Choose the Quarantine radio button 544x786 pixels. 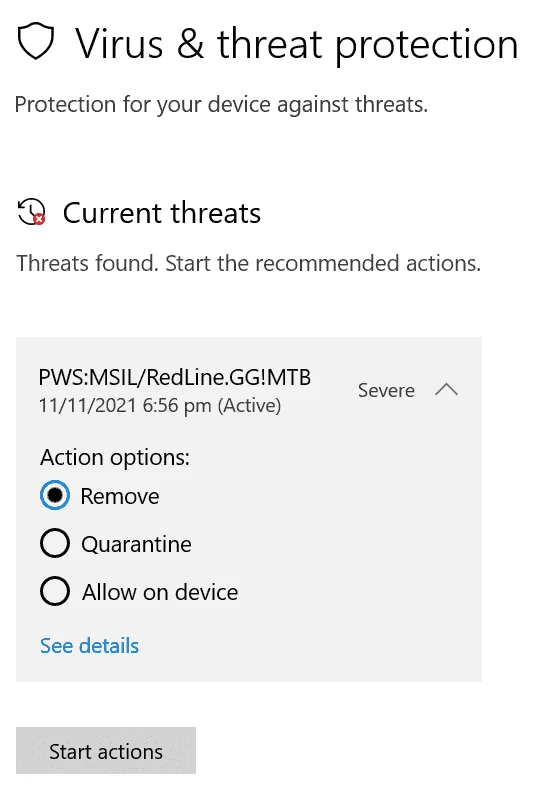pos(55,543)
